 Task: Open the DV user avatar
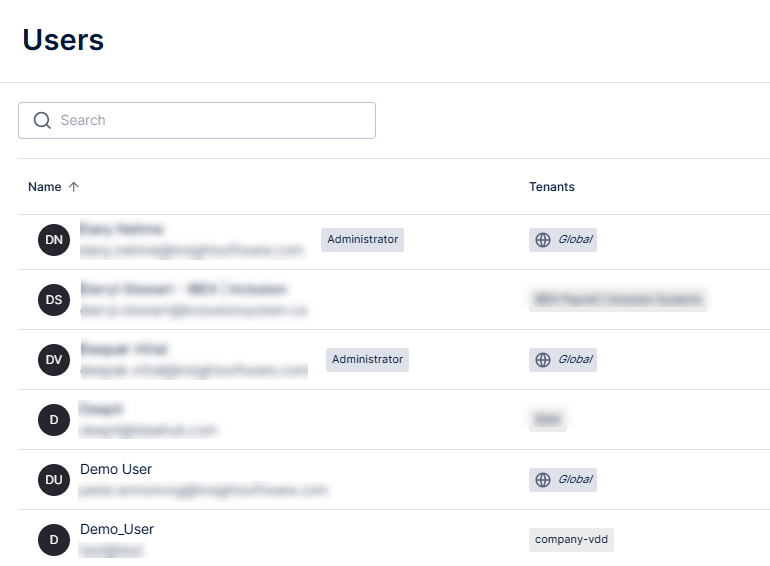(54, 360)
